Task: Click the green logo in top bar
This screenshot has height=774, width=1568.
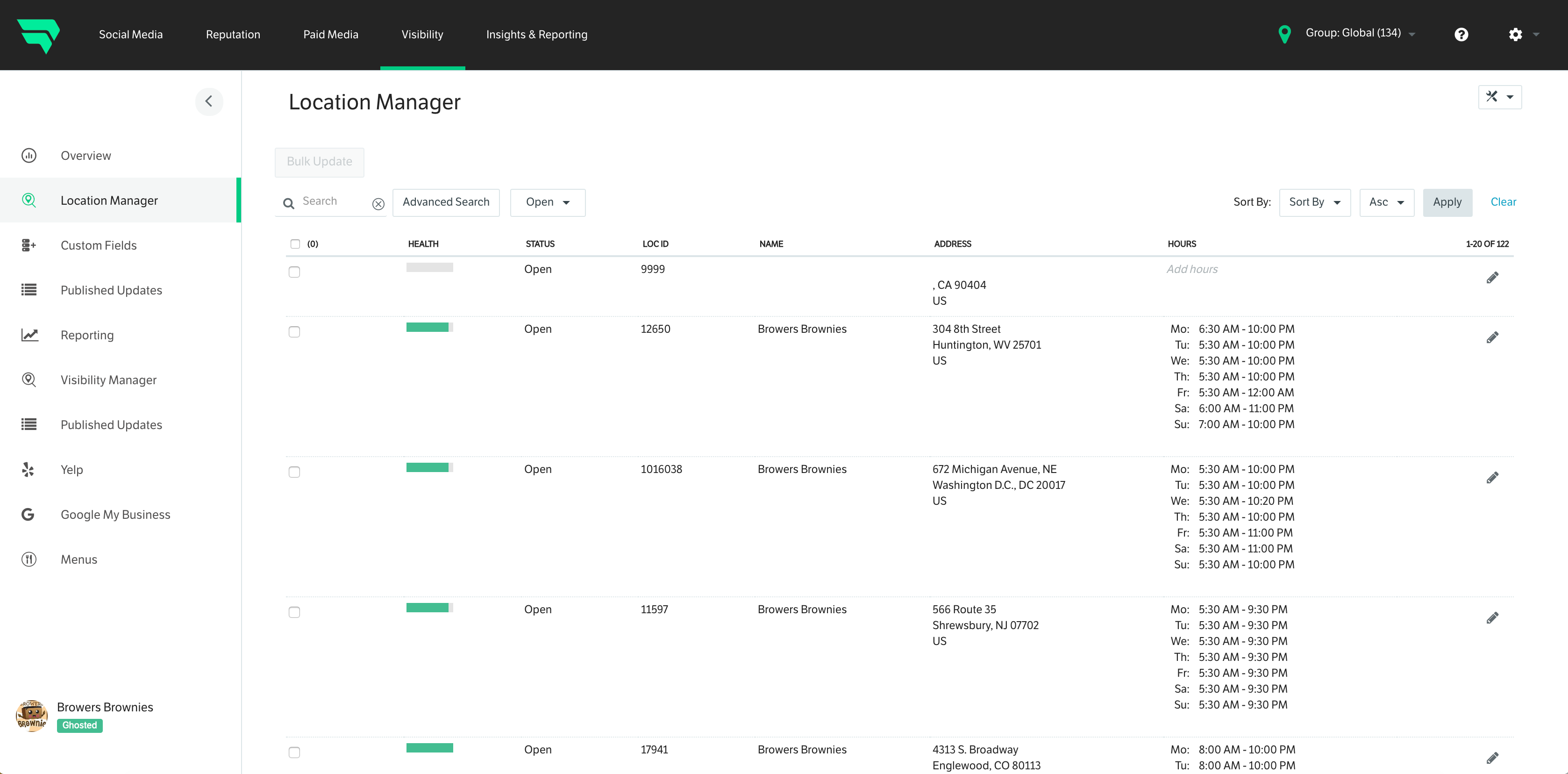Action: point(38,36)
